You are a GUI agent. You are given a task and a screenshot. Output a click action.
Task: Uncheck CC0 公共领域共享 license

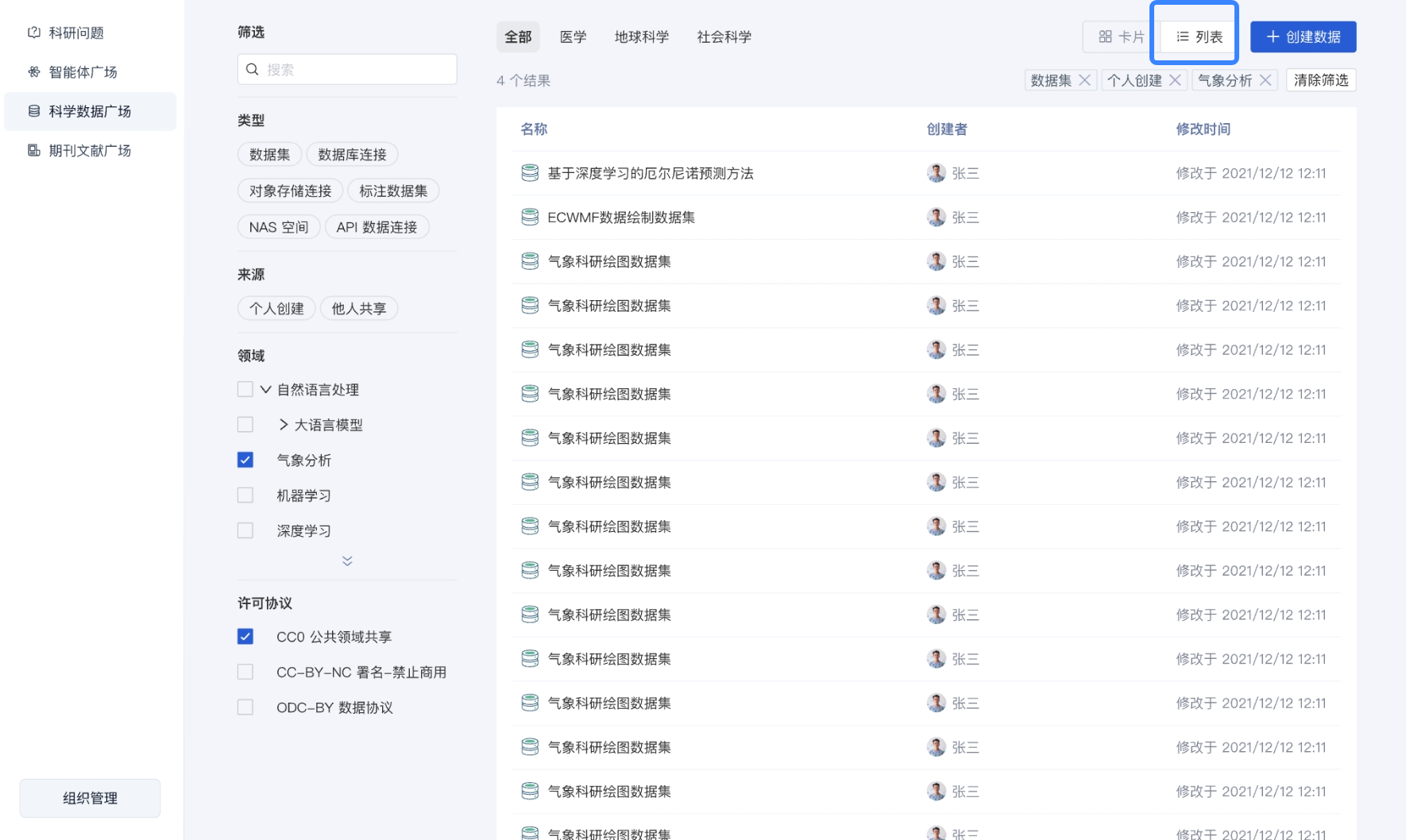click(245, 637)
